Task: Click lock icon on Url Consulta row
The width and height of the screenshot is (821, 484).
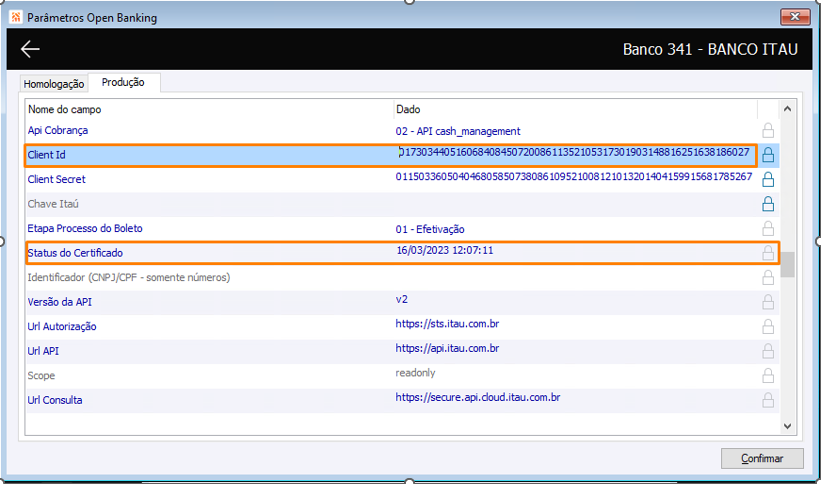Action: coord(768,400)
